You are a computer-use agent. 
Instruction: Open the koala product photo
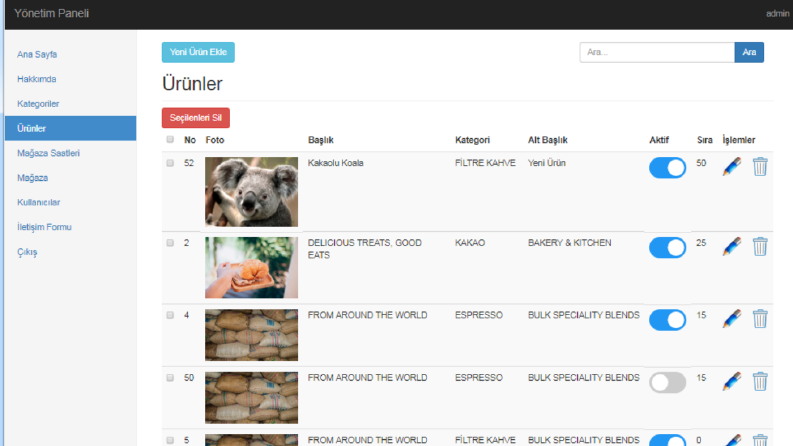pyautogui.click(x=251, y=192)
